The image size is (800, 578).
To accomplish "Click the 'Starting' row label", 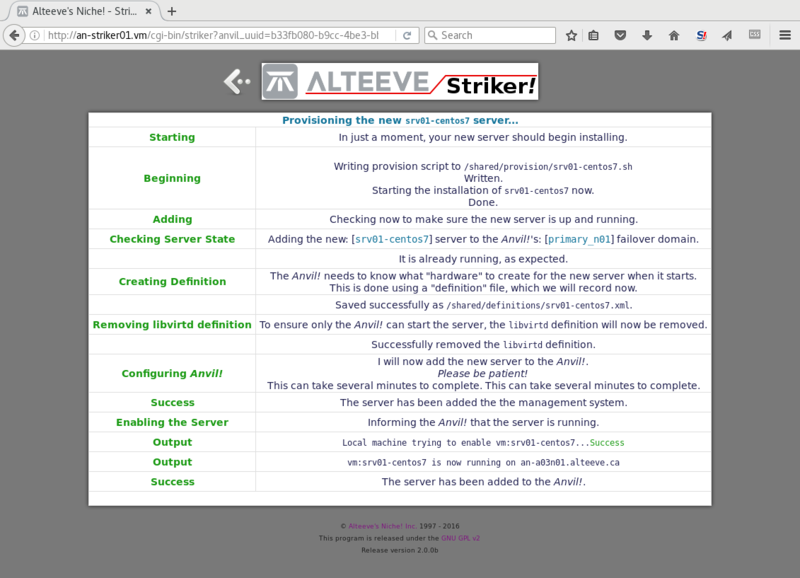I will point(172,137).
